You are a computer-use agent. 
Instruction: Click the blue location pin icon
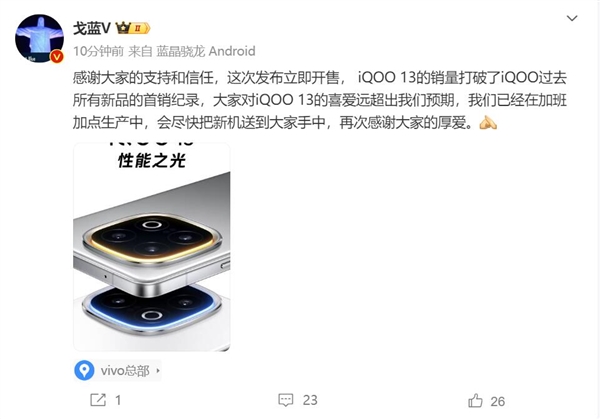point(84,370)
